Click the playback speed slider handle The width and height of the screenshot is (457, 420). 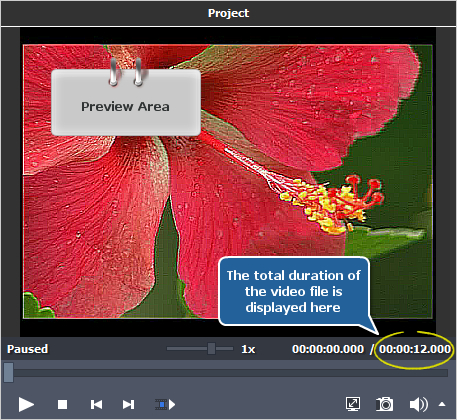point(211,349)
